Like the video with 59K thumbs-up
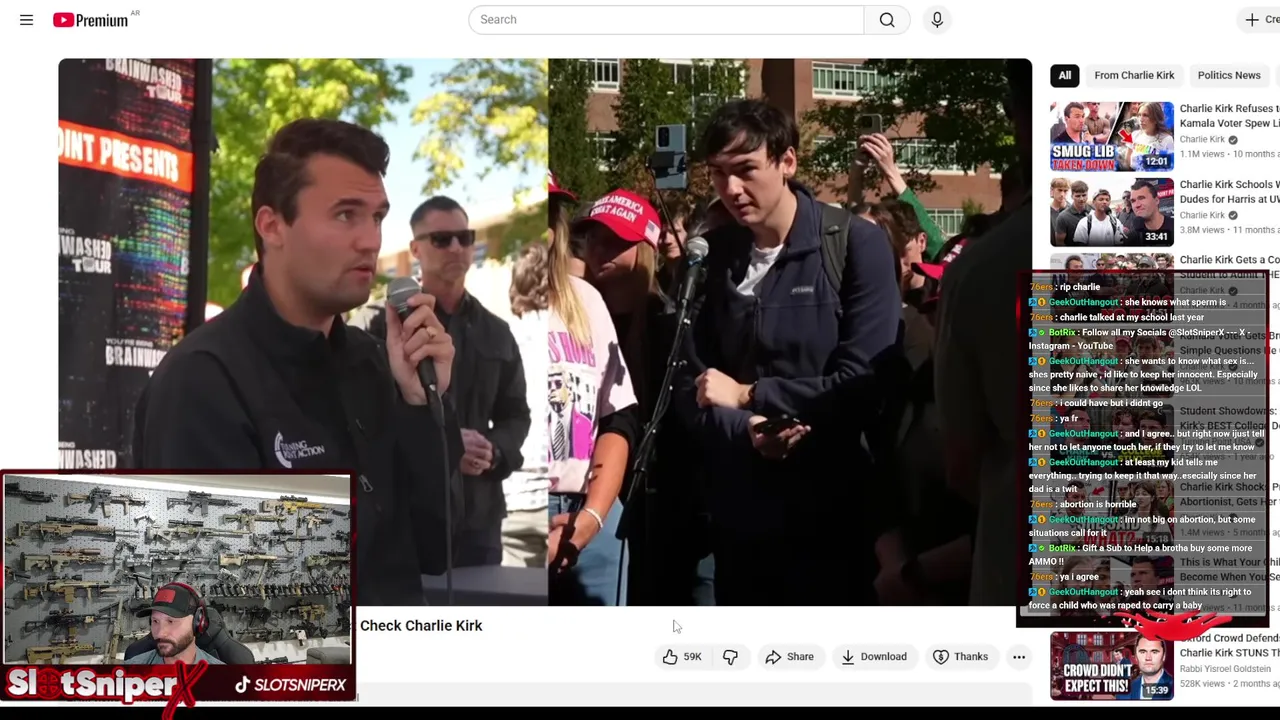Screen dimensions: 1280x720 pos(682,657)
